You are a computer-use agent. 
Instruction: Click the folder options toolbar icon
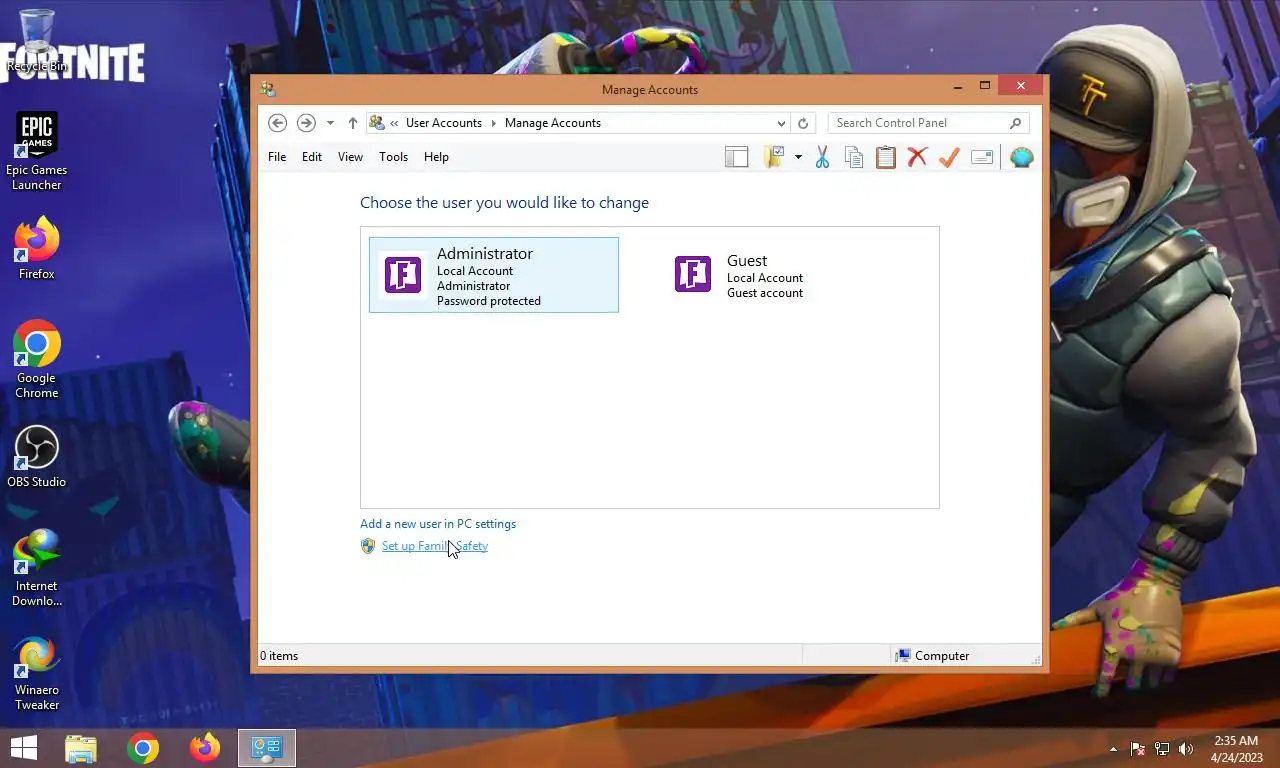coord(774,157)
